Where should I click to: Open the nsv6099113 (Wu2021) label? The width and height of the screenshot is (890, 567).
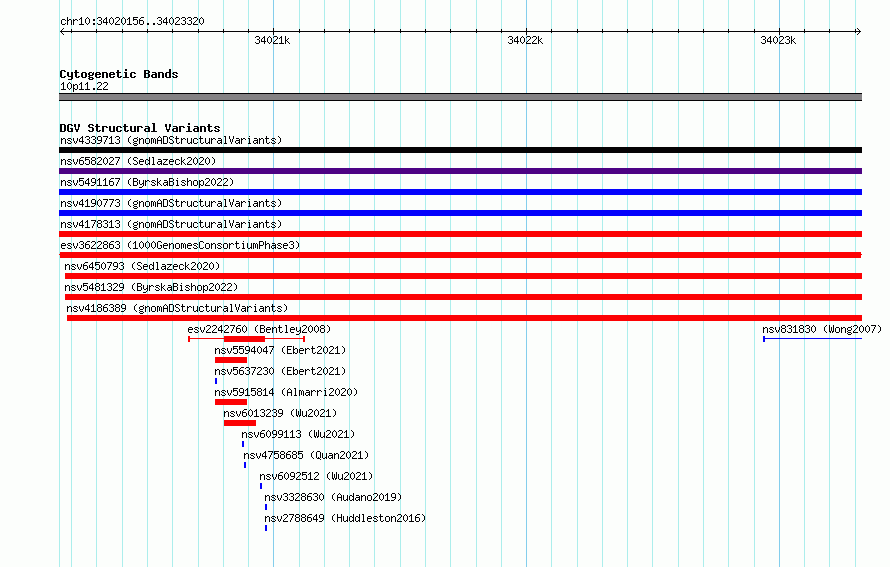pos(298,434)
